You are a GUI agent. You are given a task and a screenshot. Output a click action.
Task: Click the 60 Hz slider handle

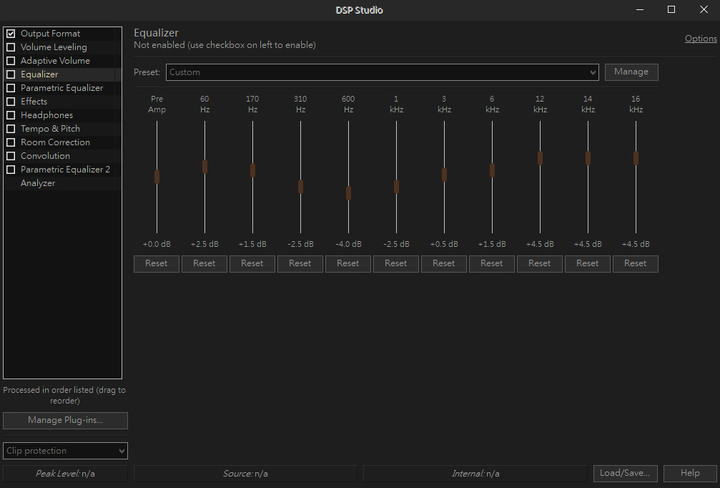point(205,167)
